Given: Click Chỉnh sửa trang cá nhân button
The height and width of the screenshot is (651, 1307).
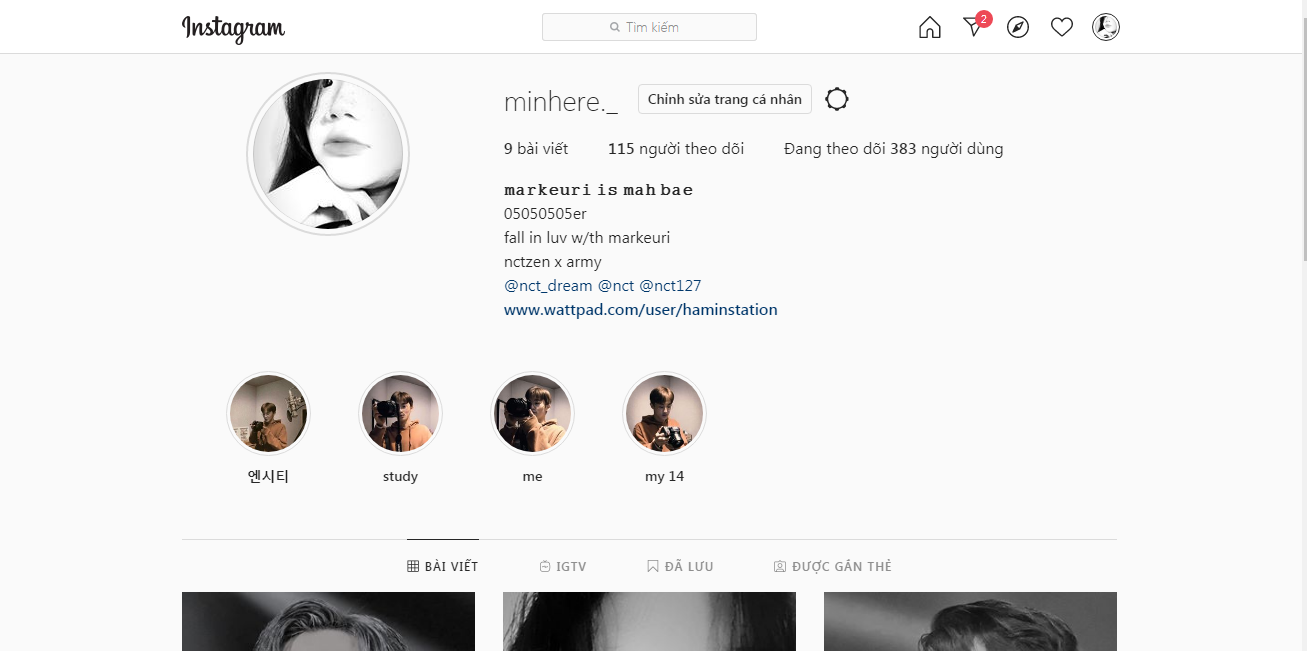Looking at the screenshot, I should 725,99.
